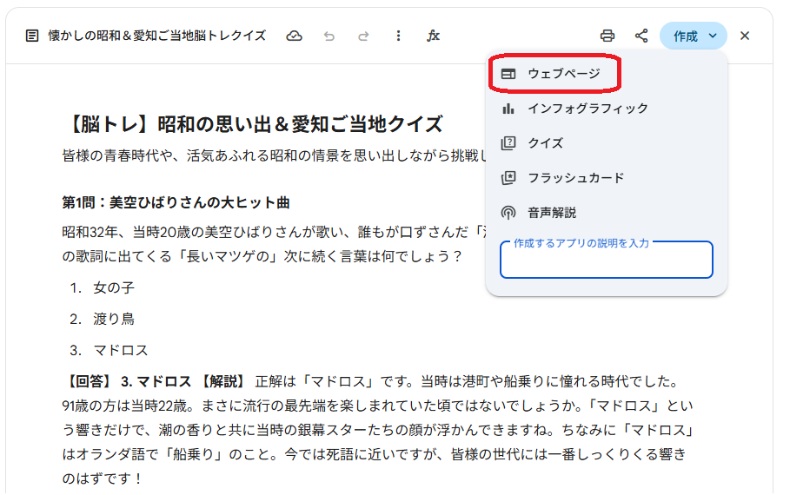Undo the last action
790x495 pixels.
pos(329,36)
